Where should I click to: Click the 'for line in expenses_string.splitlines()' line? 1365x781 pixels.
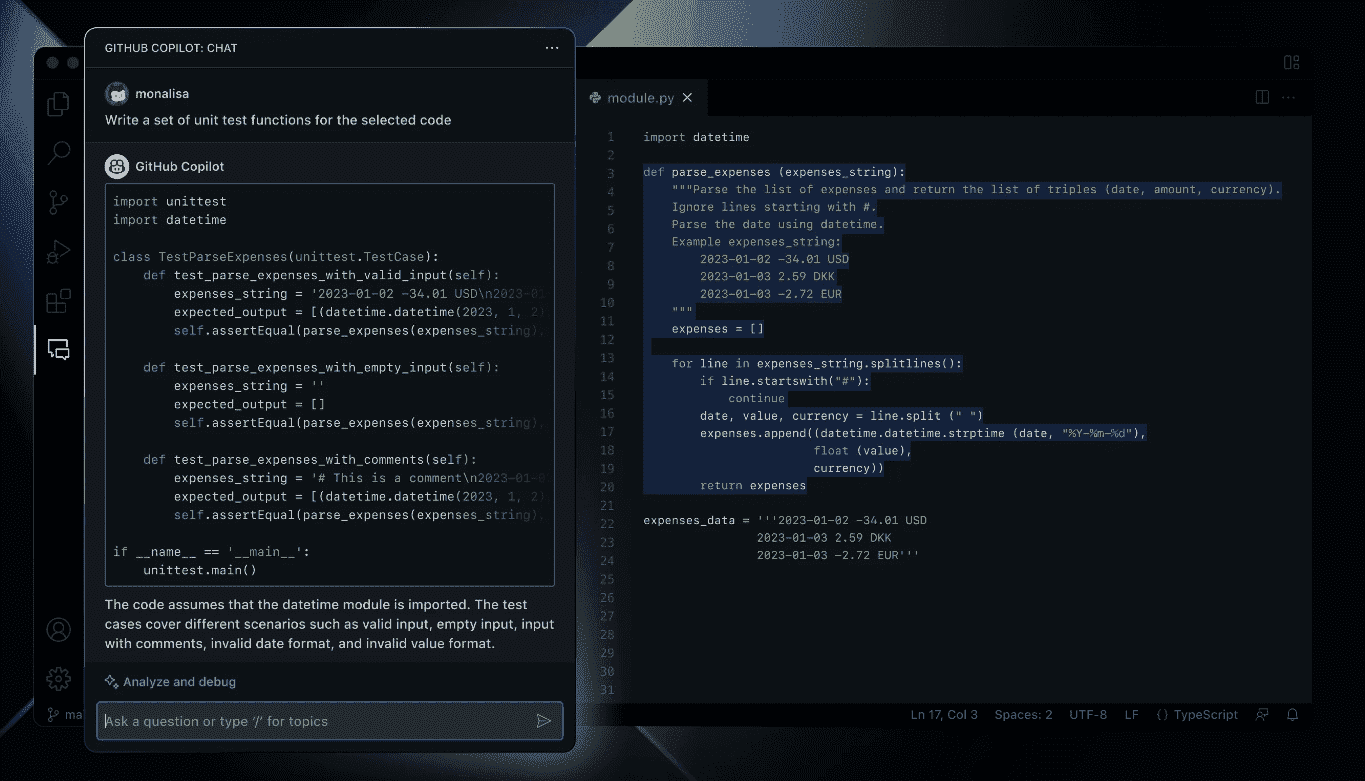(x=817, y=364)
